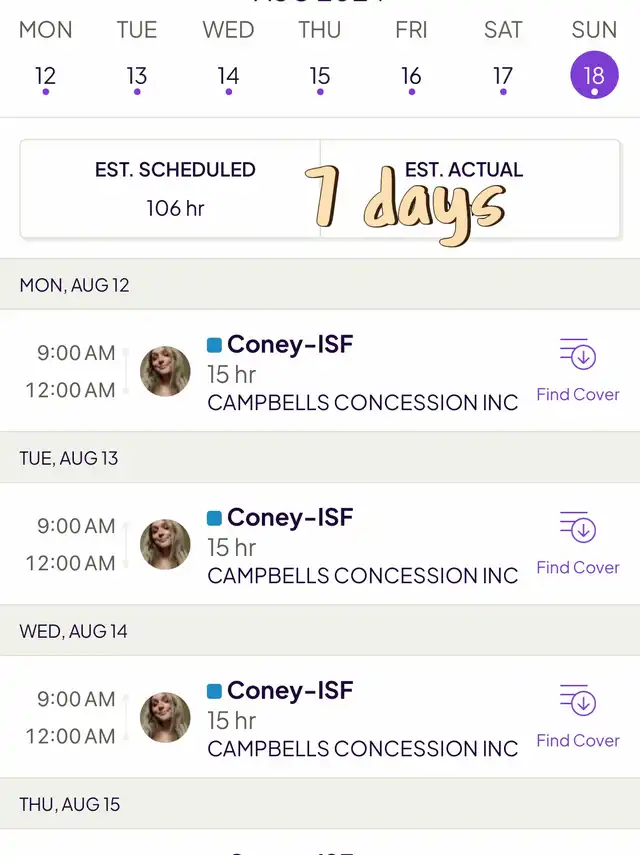Tap the Est. Scheduled 106 hr card
640x855 pixels.
(x=171, y=189)
